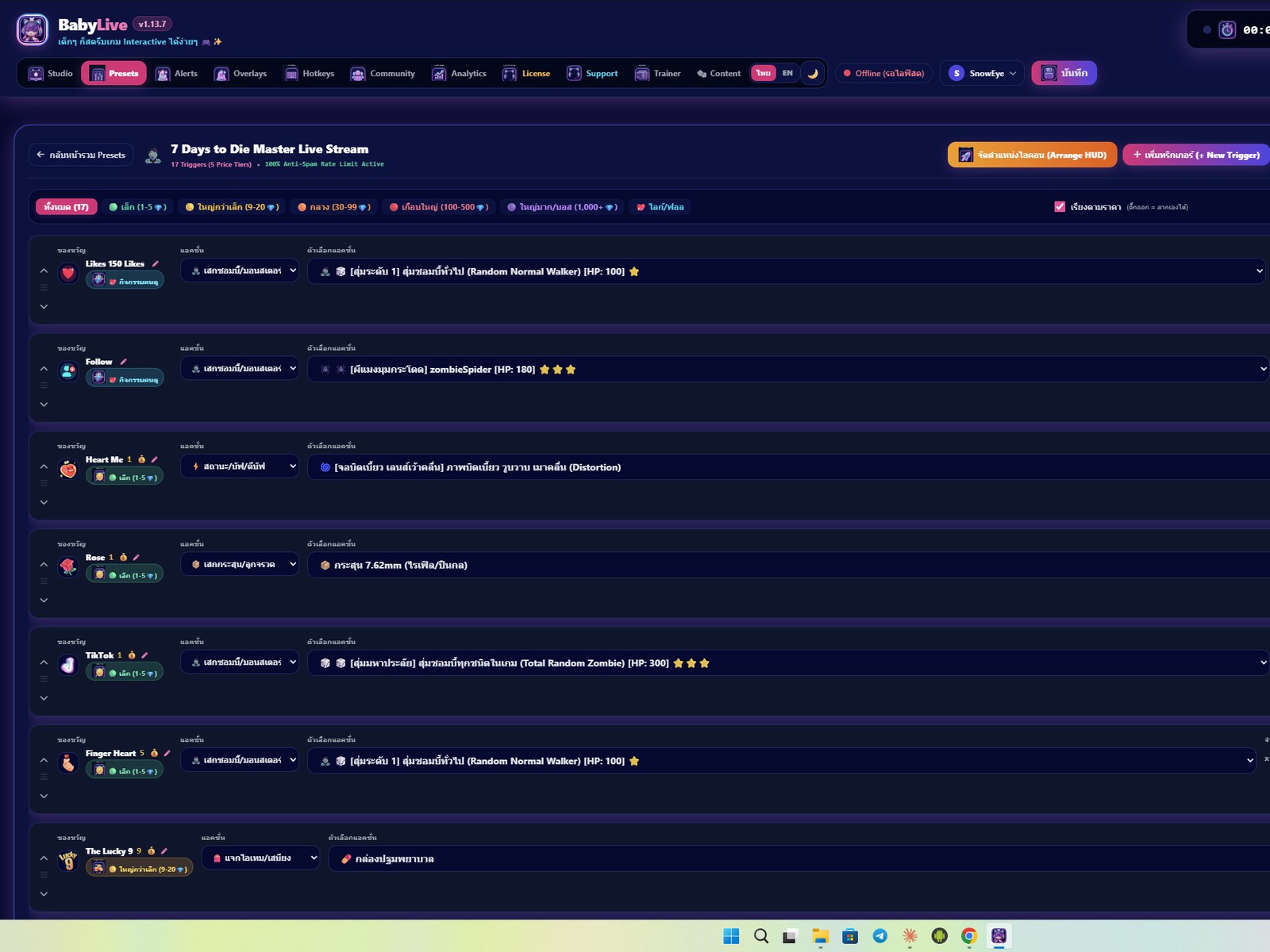Filter by ไลก์/ฟอล triggers
The image size is (1270, 952).
660,207
